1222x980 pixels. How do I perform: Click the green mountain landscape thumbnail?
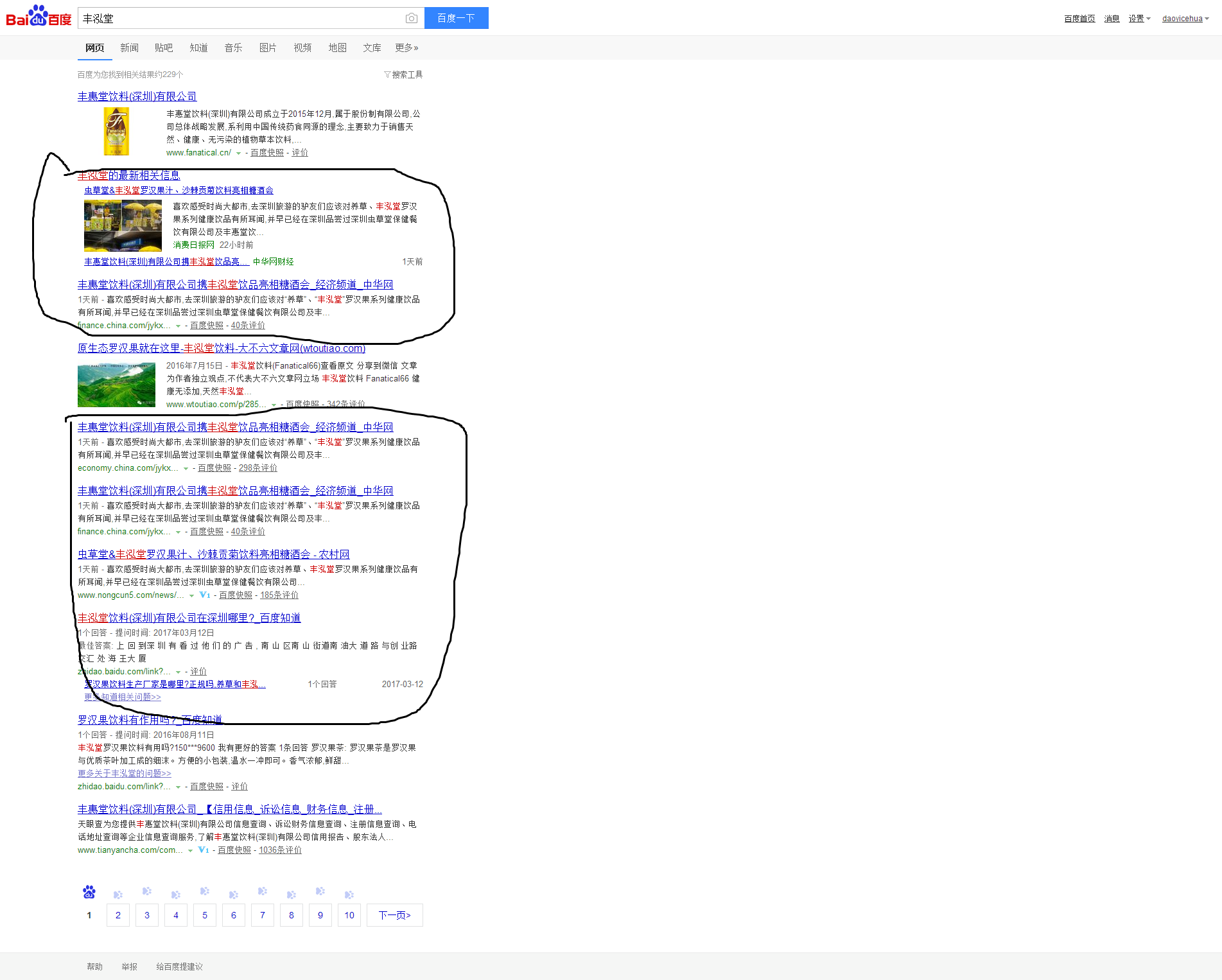[116, 385]
